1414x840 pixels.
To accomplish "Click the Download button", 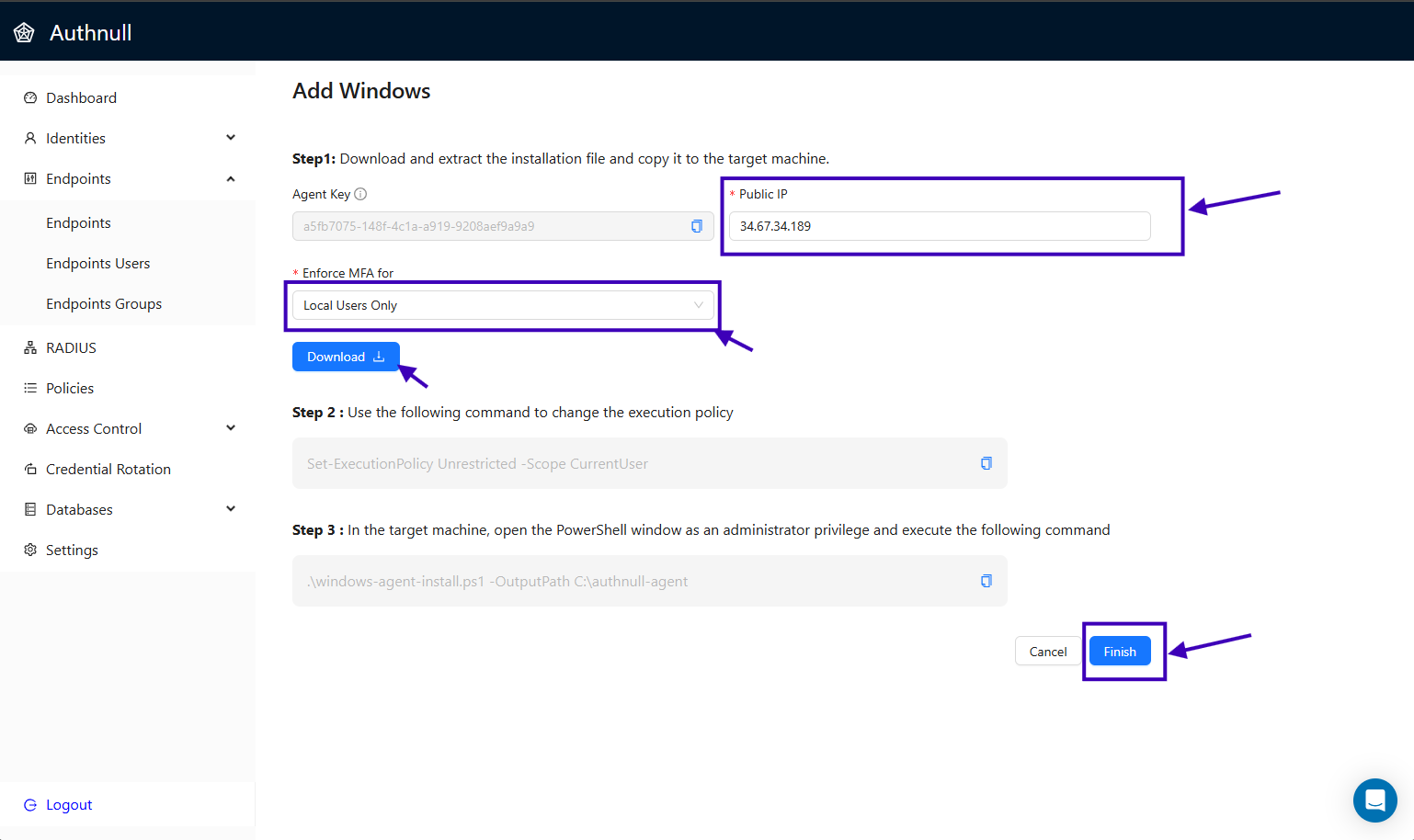I will coord(345,357).
